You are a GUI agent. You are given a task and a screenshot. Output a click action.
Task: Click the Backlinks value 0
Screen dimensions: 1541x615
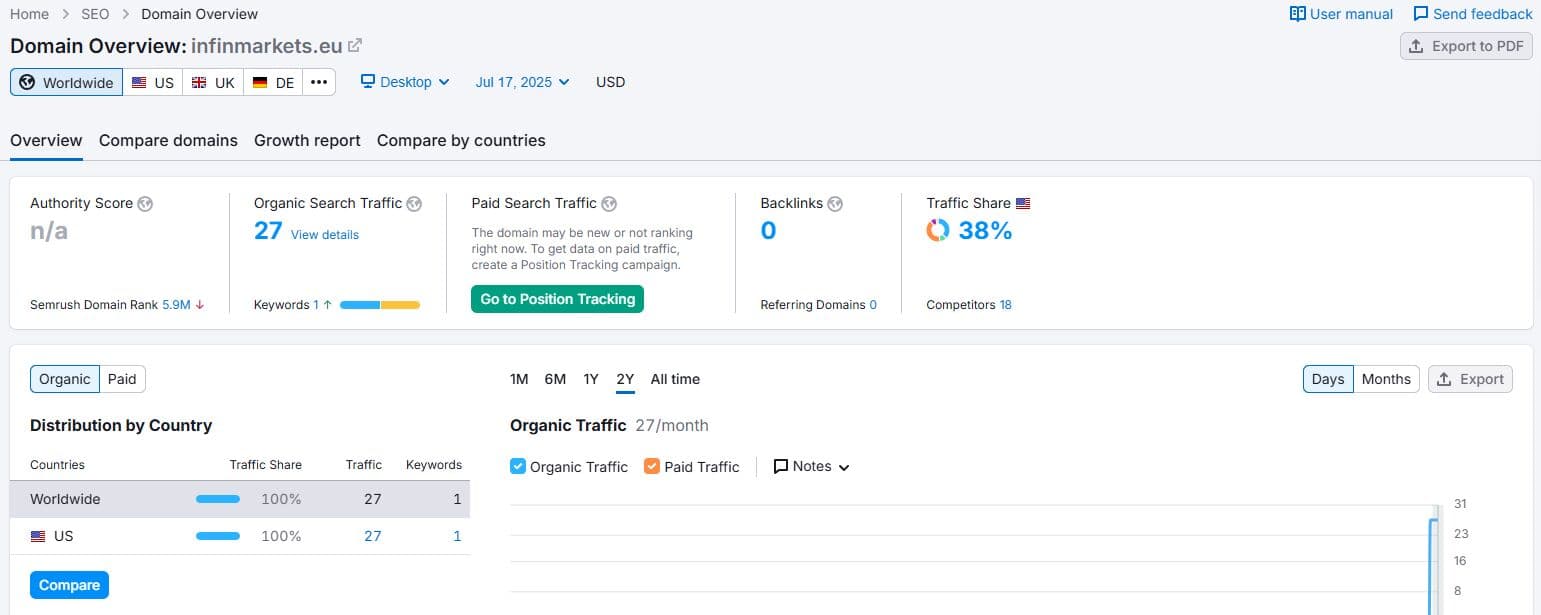coord(768,231)
